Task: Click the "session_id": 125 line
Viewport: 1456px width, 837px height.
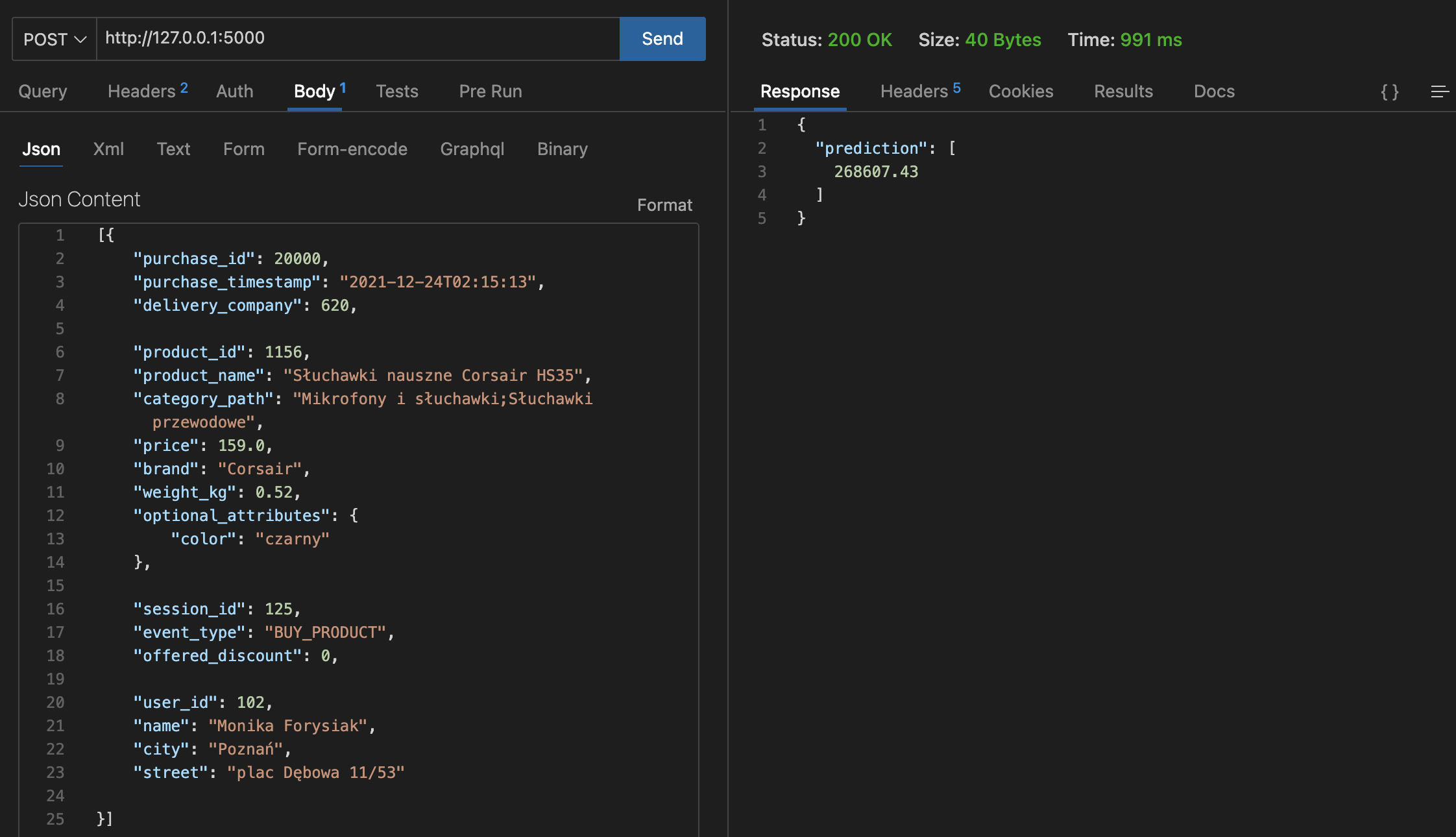Action: click(x=217, y=609)
